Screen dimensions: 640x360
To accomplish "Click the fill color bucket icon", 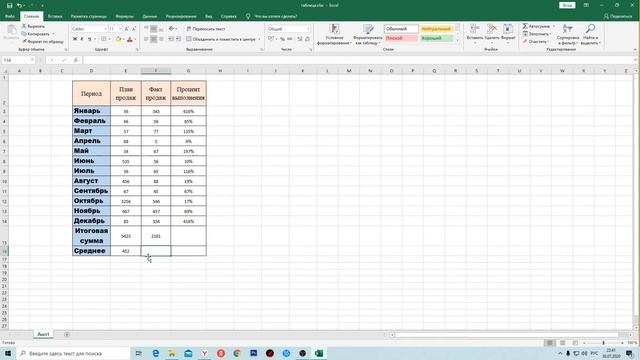I will [x=118, y=39].
